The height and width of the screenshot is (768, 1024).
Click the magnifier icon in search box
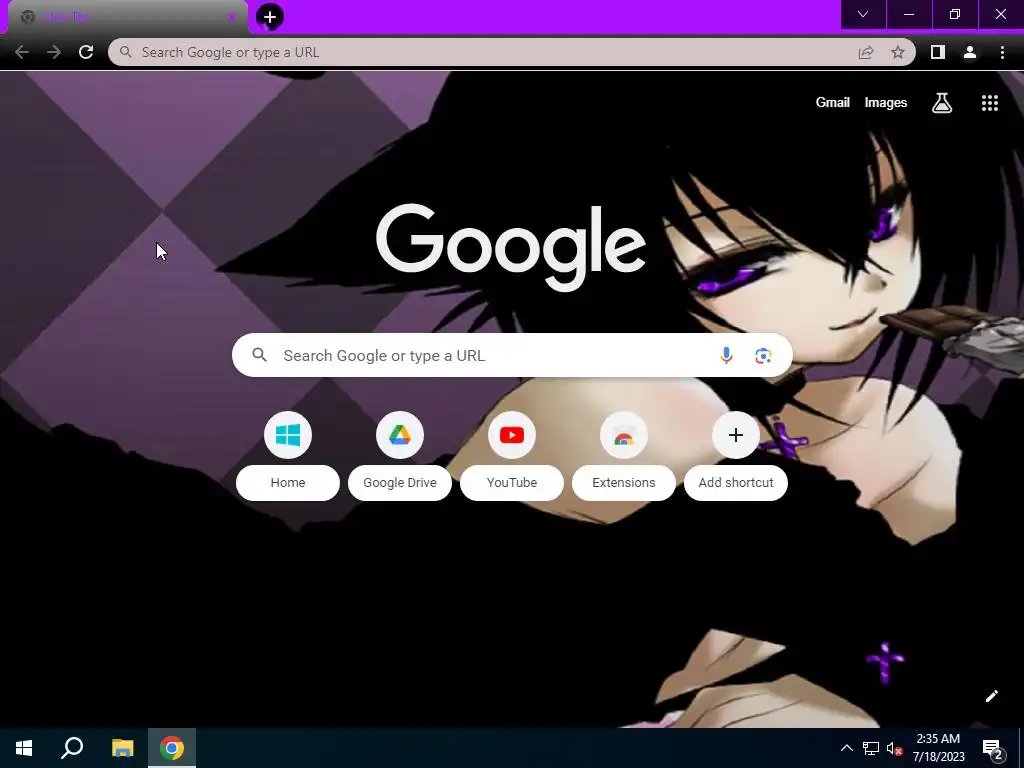(x=260, y=355)
